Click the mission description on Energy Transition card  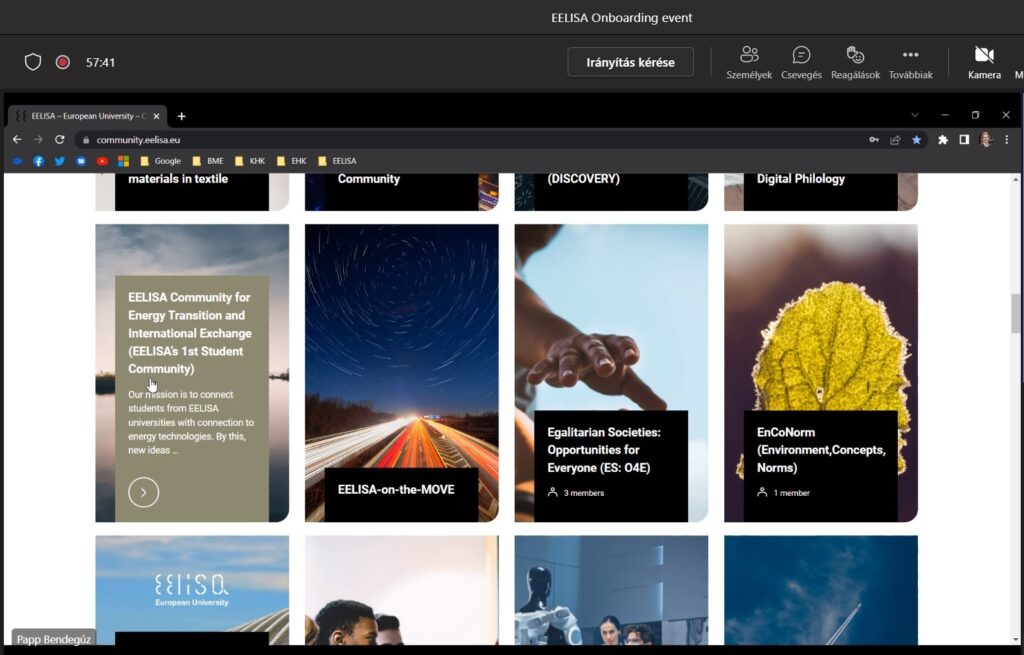point(191,422)
